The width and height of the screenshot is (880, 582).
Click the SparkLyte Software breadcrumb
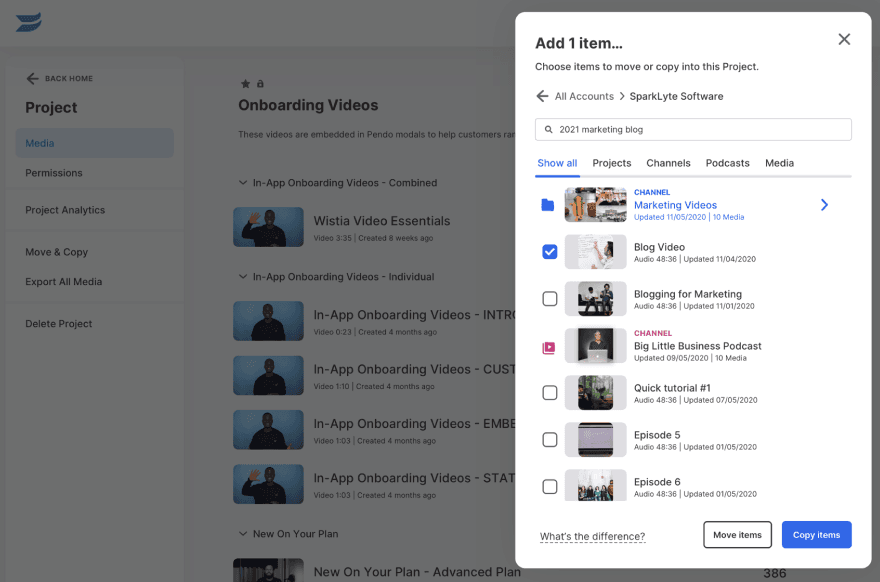point(676,96)
